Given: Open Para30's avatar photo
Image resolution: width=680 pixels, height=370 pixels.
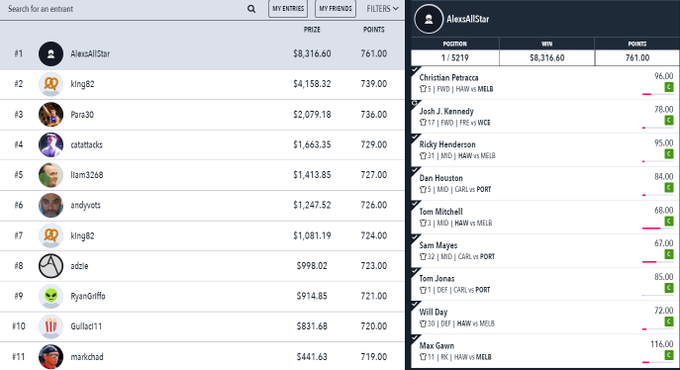Looking at the screenshot, I should (x=51, y=115).
